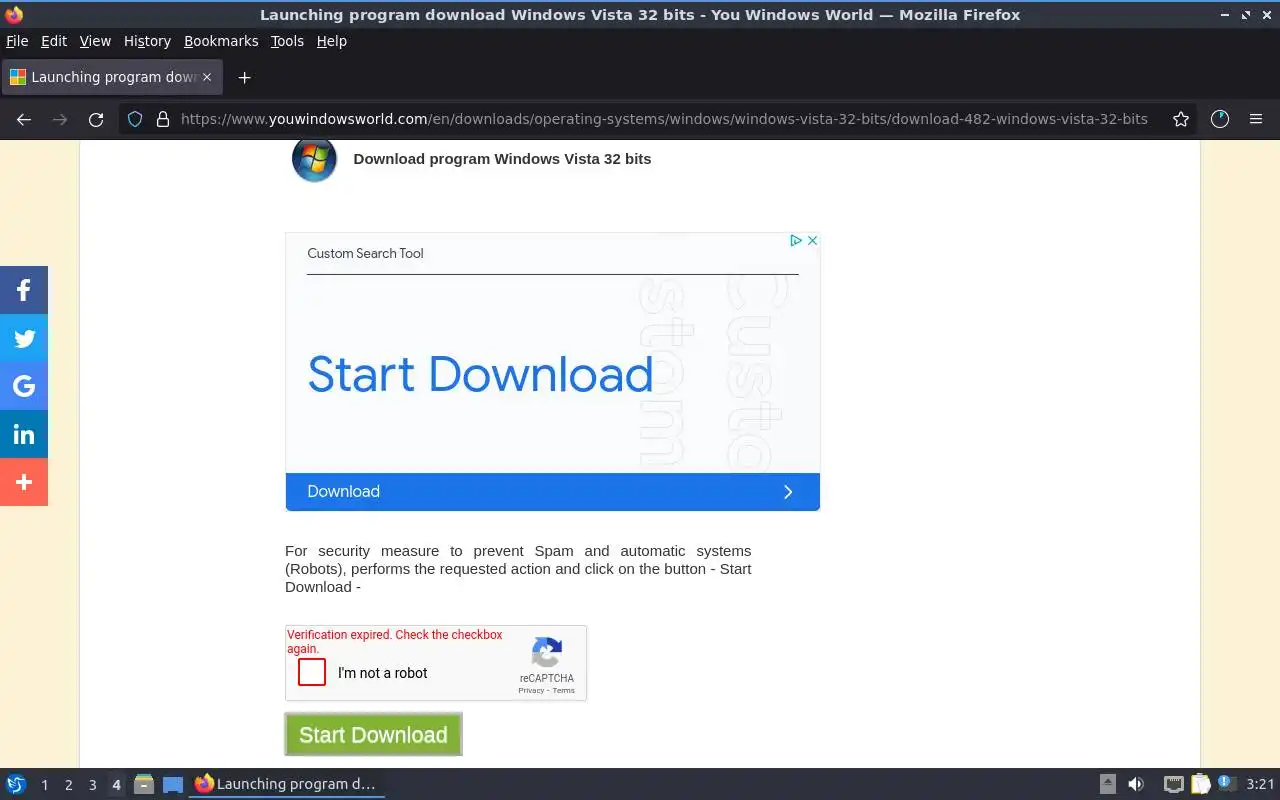Open Firefox hamburger application menu
The width and height of the screenshot is (1280, 800).
[1256, 119]
